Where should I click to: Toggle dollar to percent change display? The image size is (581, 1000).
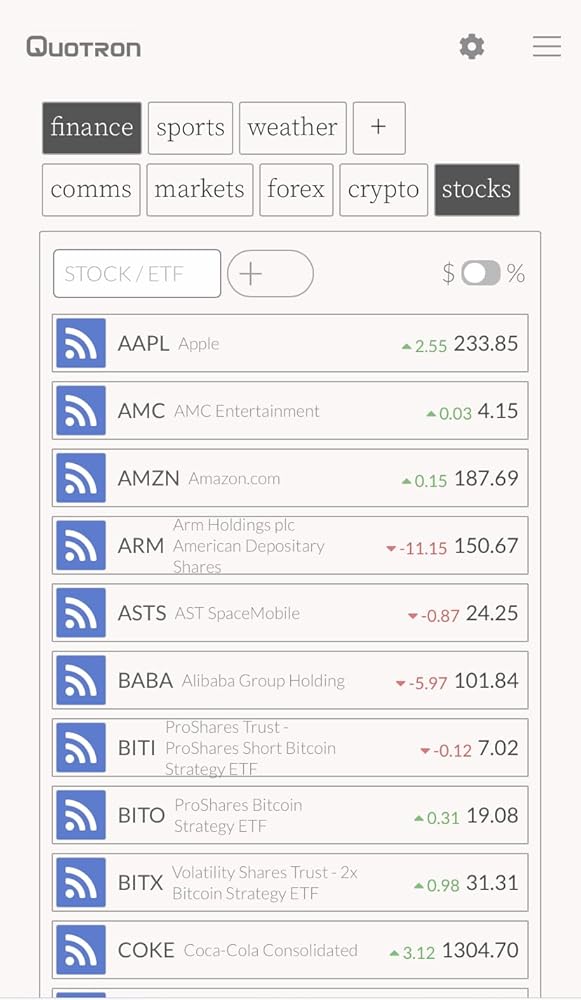[x=481, y=274]
